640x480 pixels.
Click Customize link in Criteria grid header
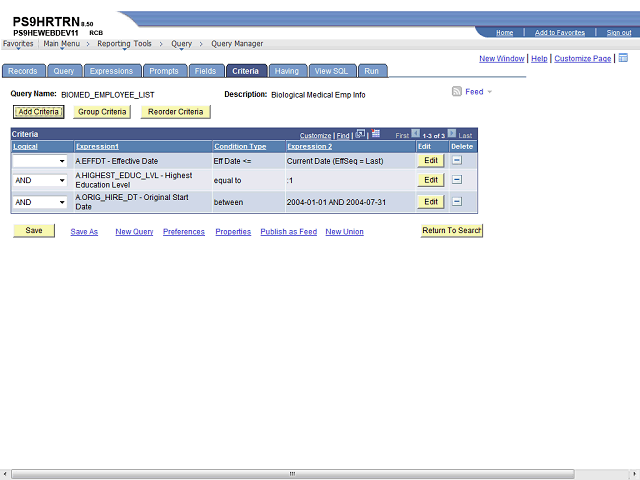(316, 136)
